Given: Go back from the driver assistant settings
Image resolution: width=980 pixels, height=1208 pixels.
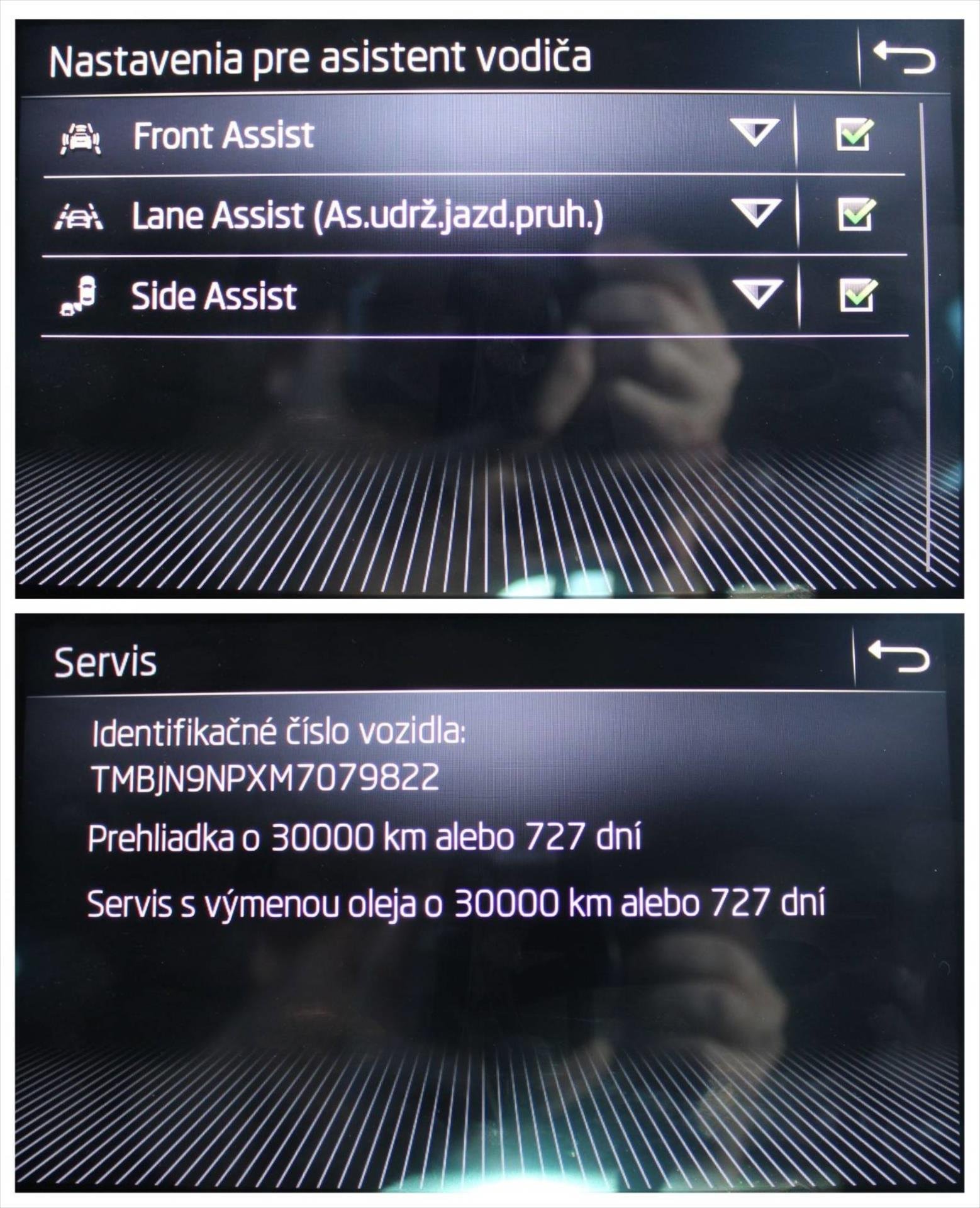Looking at the screenshot, I should (905, 58).
